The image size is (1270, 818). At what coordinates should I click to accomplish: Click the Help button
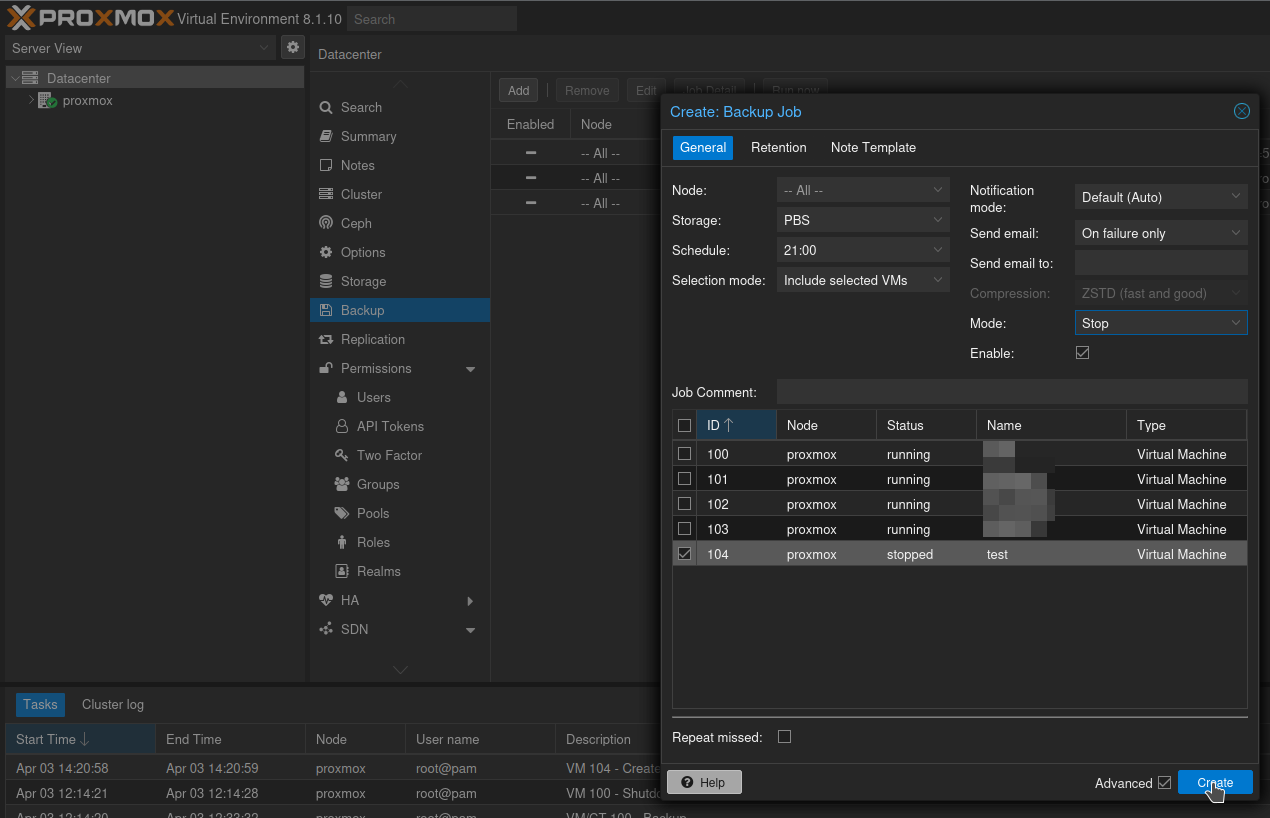704,782
